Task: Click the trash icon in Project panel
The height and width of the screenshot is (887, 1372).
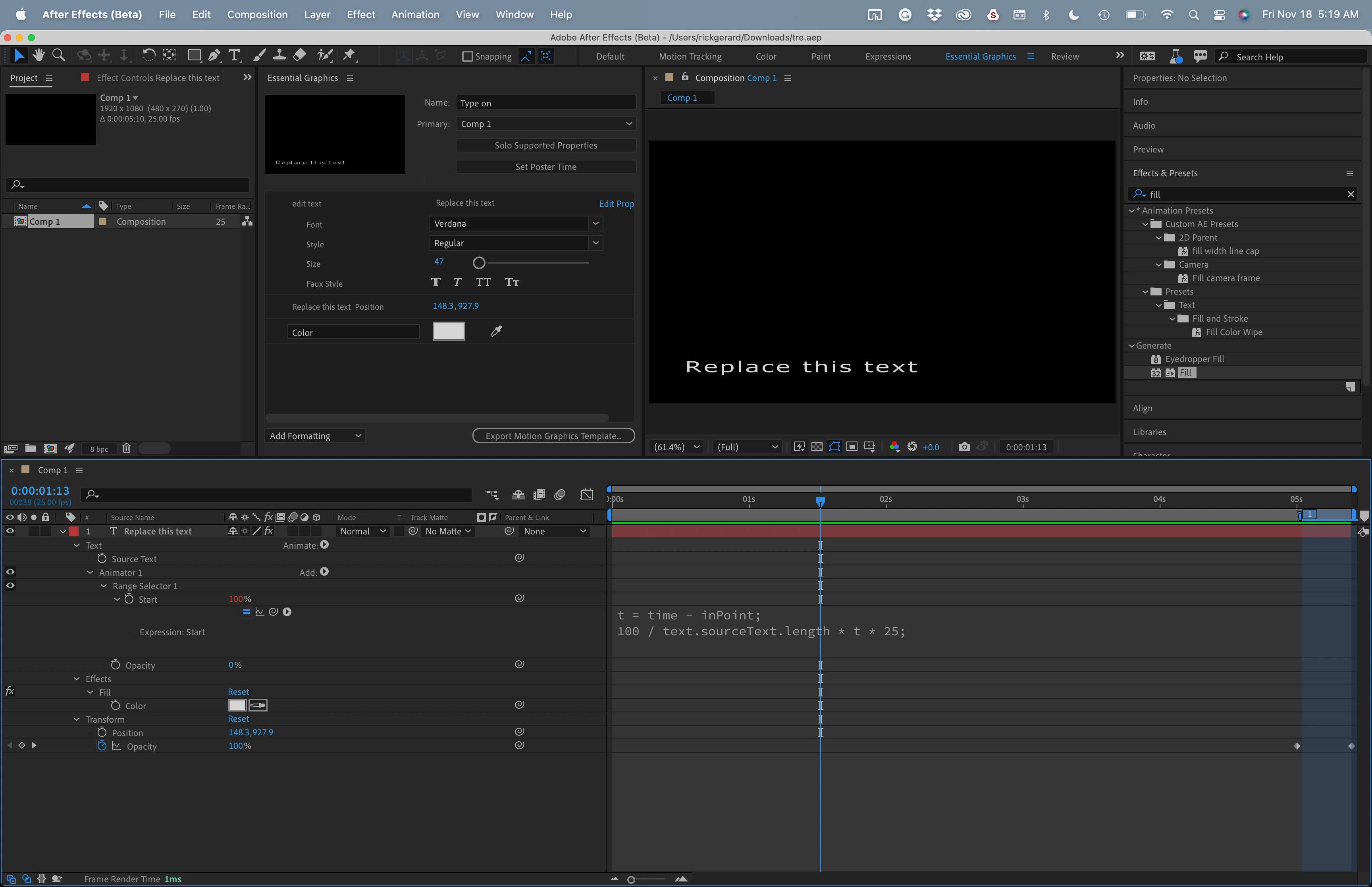Action: (127, 448)
